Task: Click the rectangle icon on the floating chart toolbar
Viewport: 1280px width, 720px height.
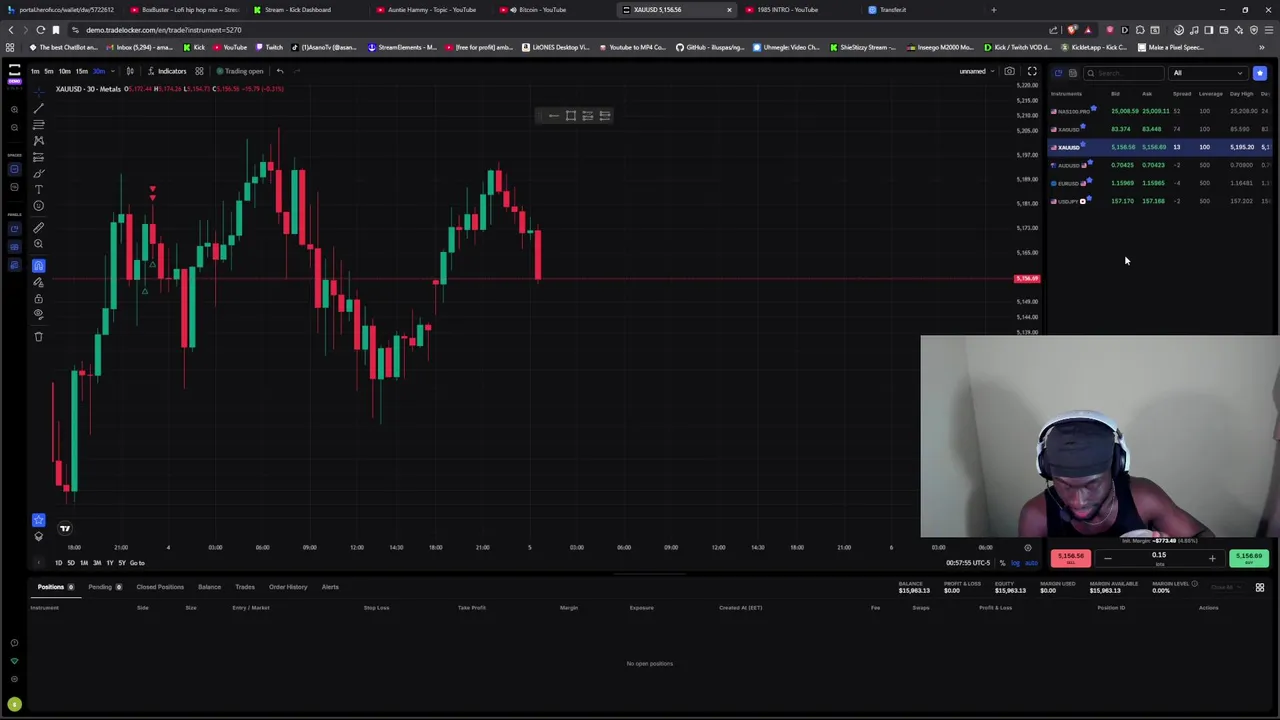Action: (x=571, y=116)
